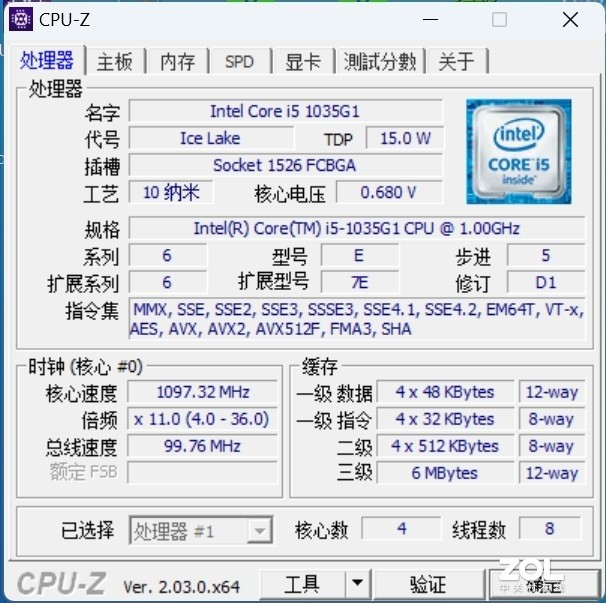The image size is (606, 603).
Task: Click the 验证 button
Action: coord(428,583)
